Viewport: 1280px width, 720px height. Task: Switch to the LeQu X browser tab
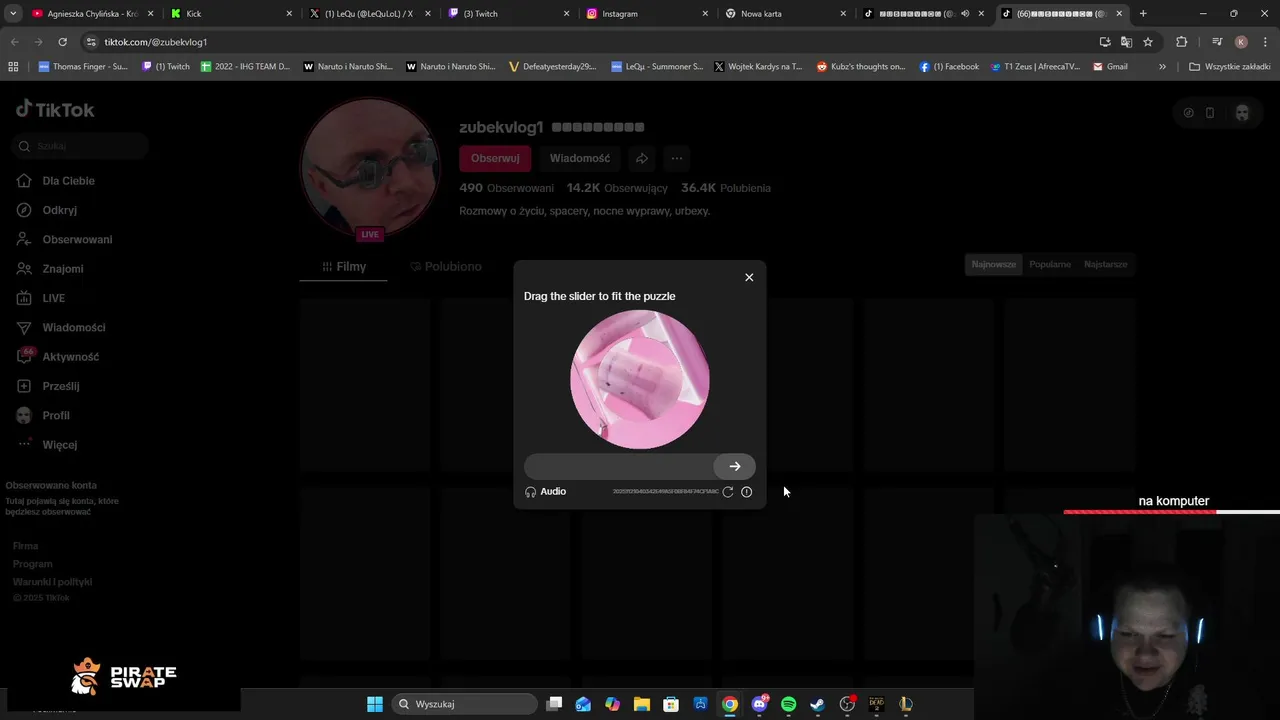pyautogui.click(x=369, y=14)
